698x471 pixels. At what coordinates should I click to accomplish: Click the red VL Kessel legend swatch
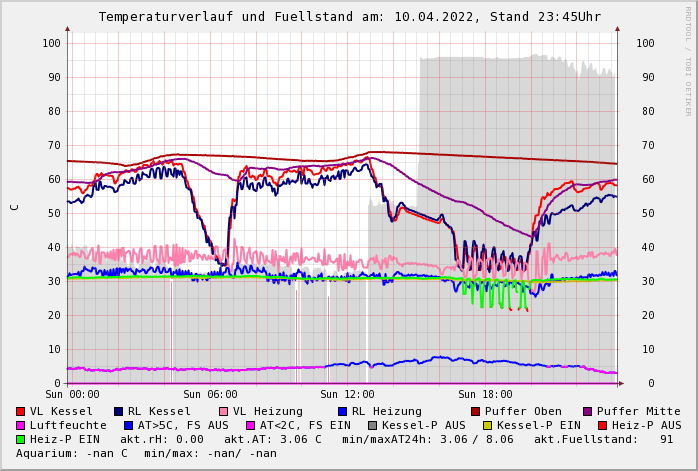pos(21,411)
